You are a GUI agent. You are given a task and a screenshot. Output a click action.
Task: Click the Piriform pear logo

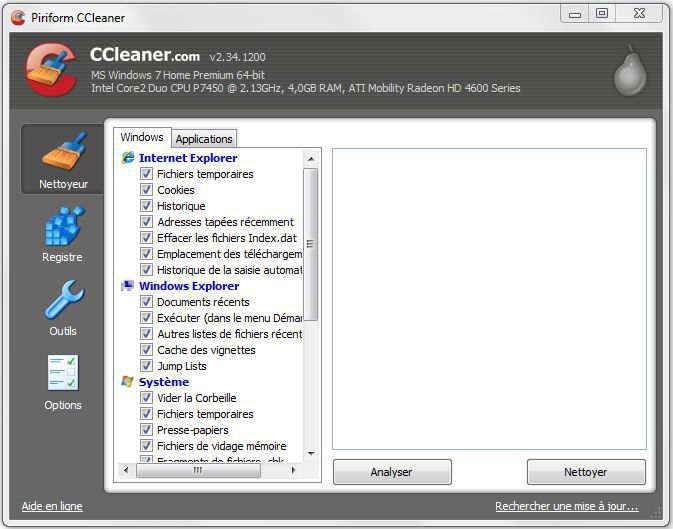pos(630,70)
